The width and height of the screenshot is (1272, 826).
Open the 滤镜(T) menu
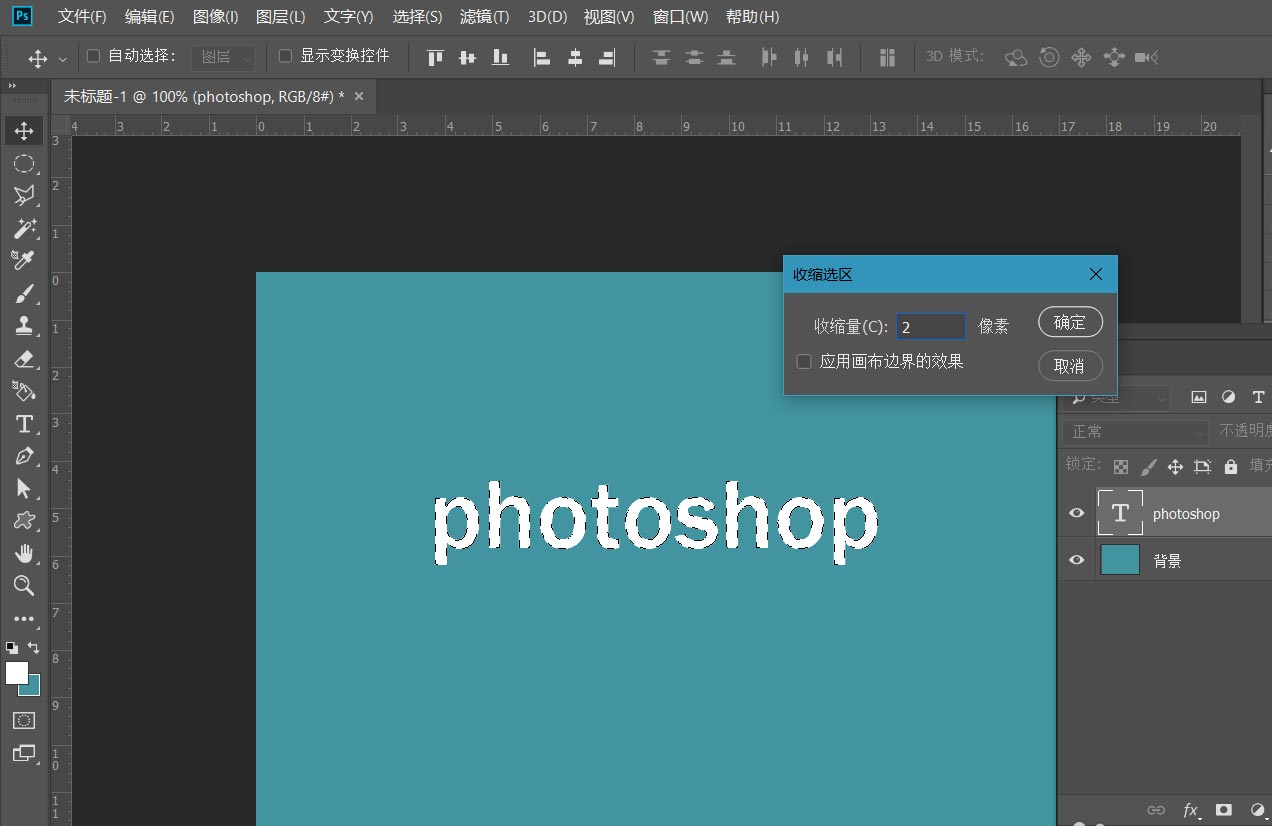coord(484,17)
